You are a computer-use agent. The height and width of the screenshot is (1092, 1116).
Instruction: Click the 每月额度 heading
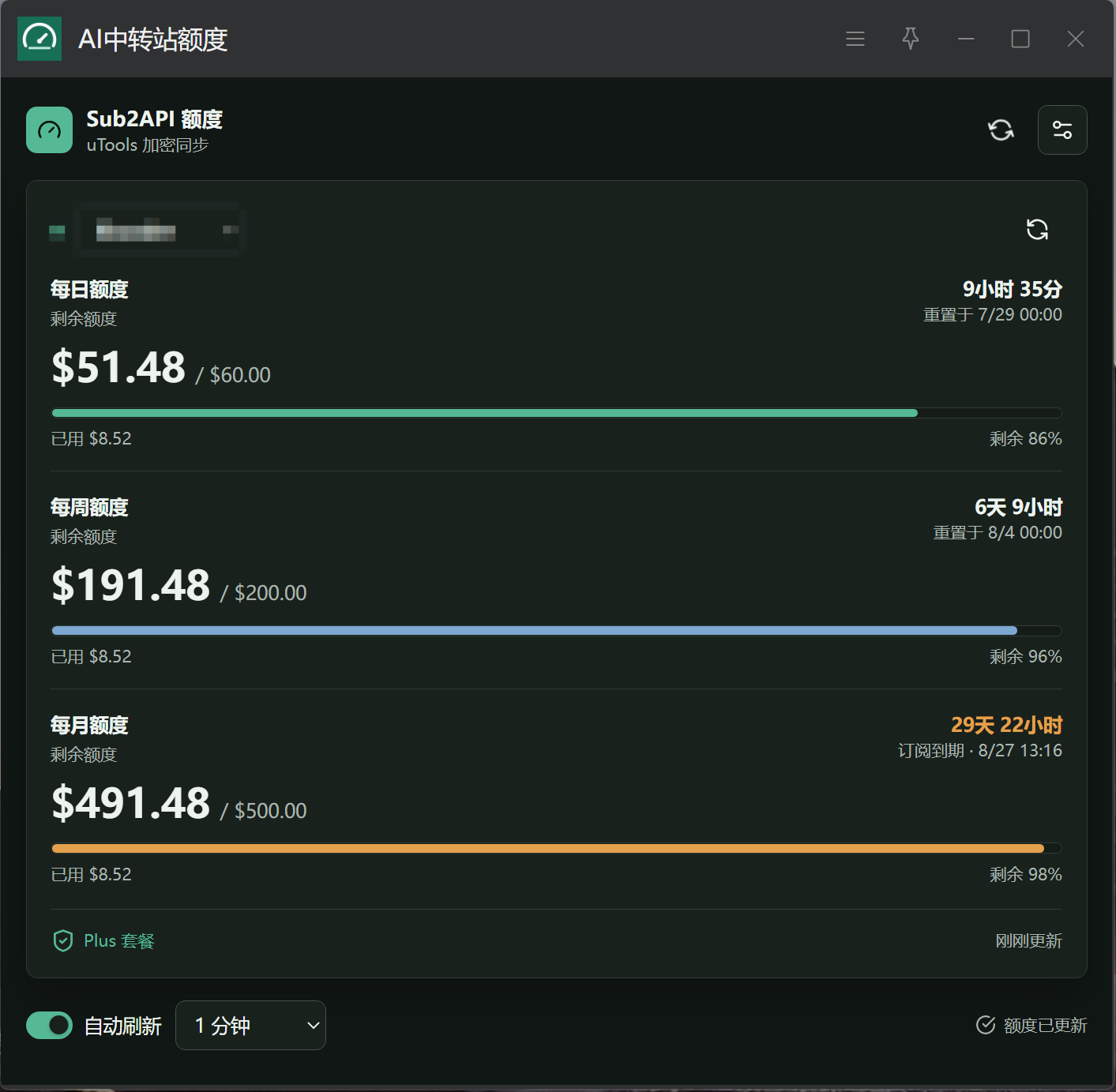(89, 726)
